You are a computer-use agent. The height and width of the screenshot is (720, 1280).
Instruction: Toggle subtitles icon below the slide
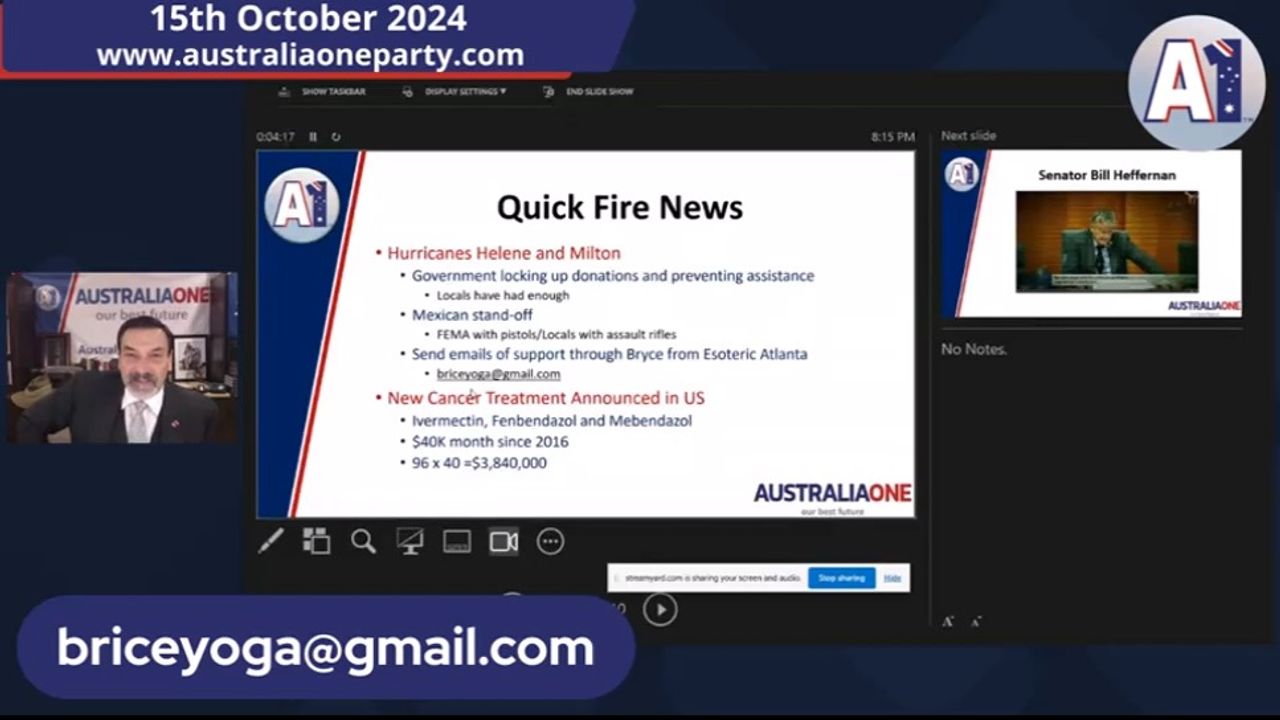(457, 541)
